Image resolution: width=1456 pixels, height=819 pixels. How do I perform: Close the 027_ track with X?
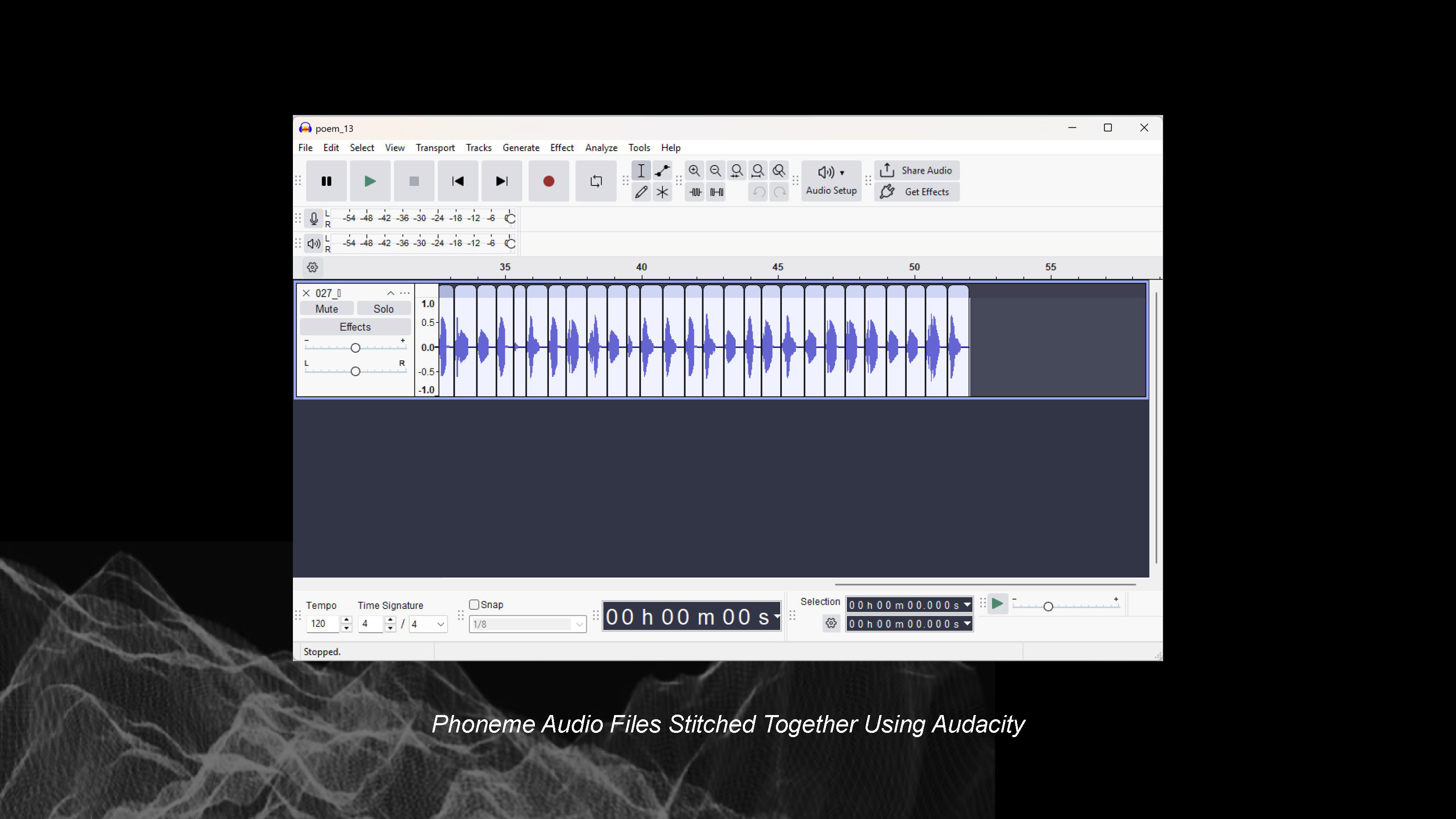coord(306,293)
